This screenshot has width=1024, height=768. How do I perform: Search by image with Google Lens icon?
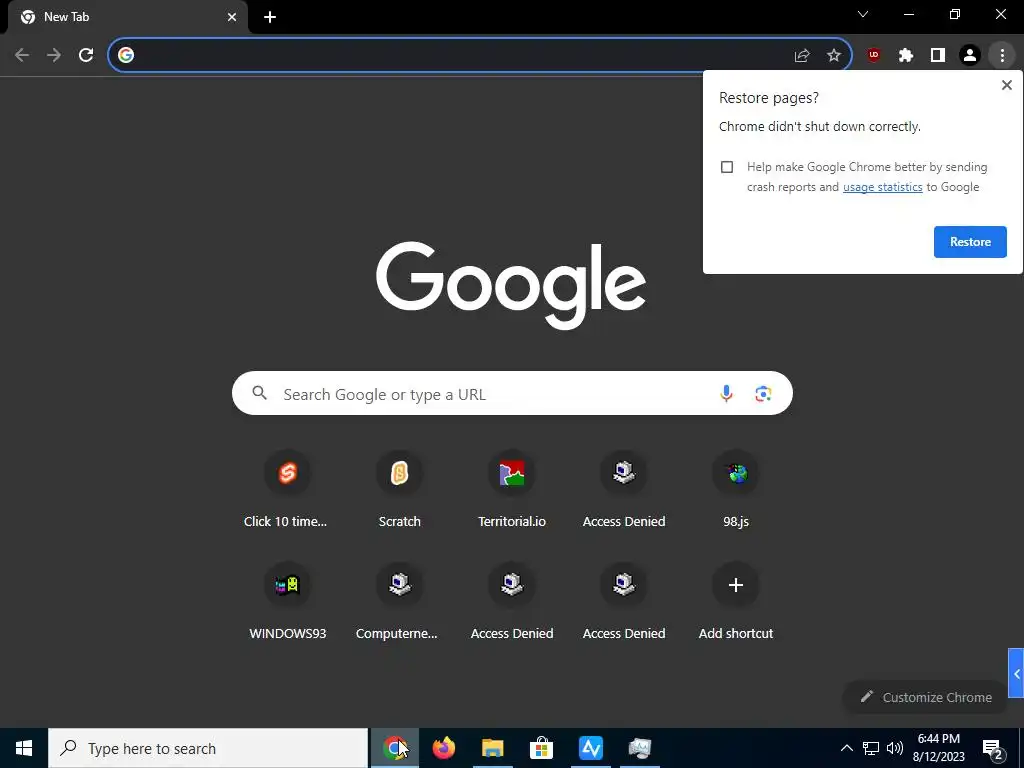[763, 393]
